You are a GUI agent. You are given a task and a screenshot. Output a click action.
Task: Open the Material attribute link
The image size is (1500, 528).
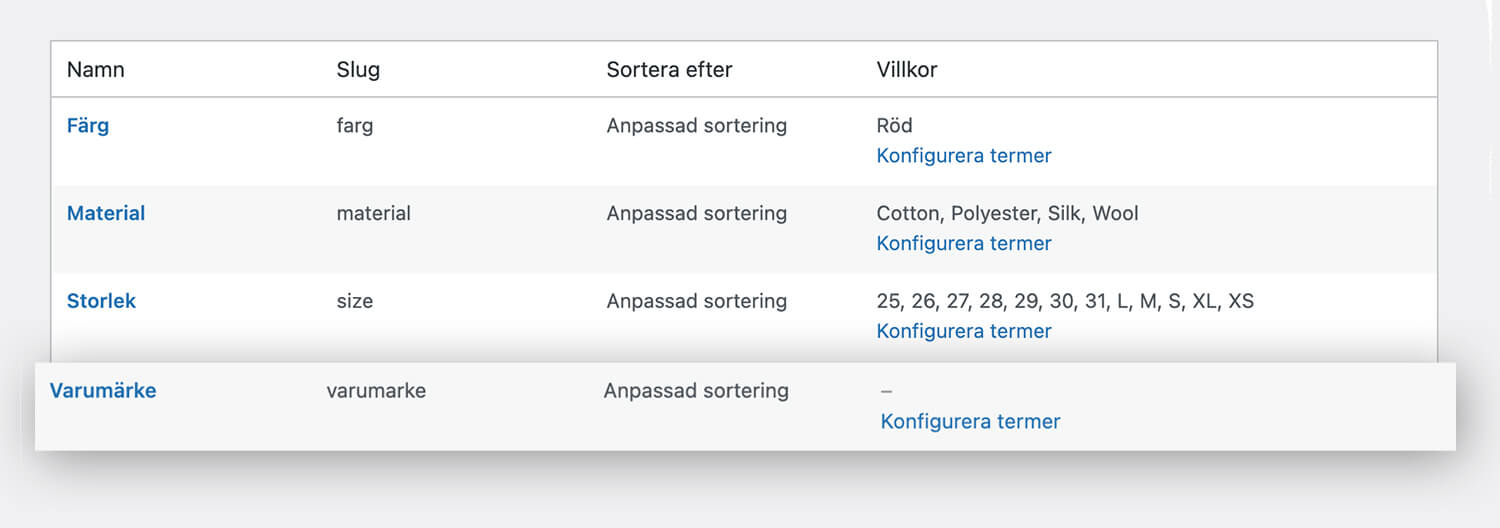click(106, 214)
